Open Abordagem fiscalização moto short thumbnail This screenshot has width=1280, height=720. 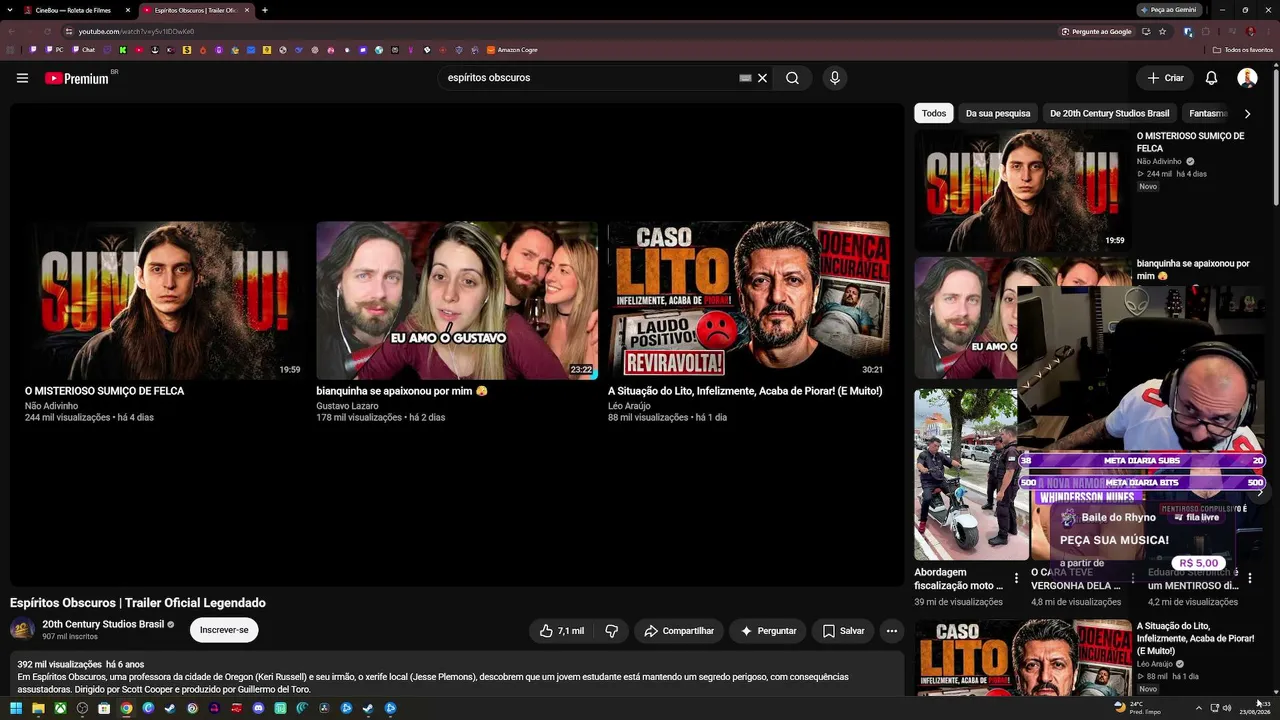[x=971, y=474]
